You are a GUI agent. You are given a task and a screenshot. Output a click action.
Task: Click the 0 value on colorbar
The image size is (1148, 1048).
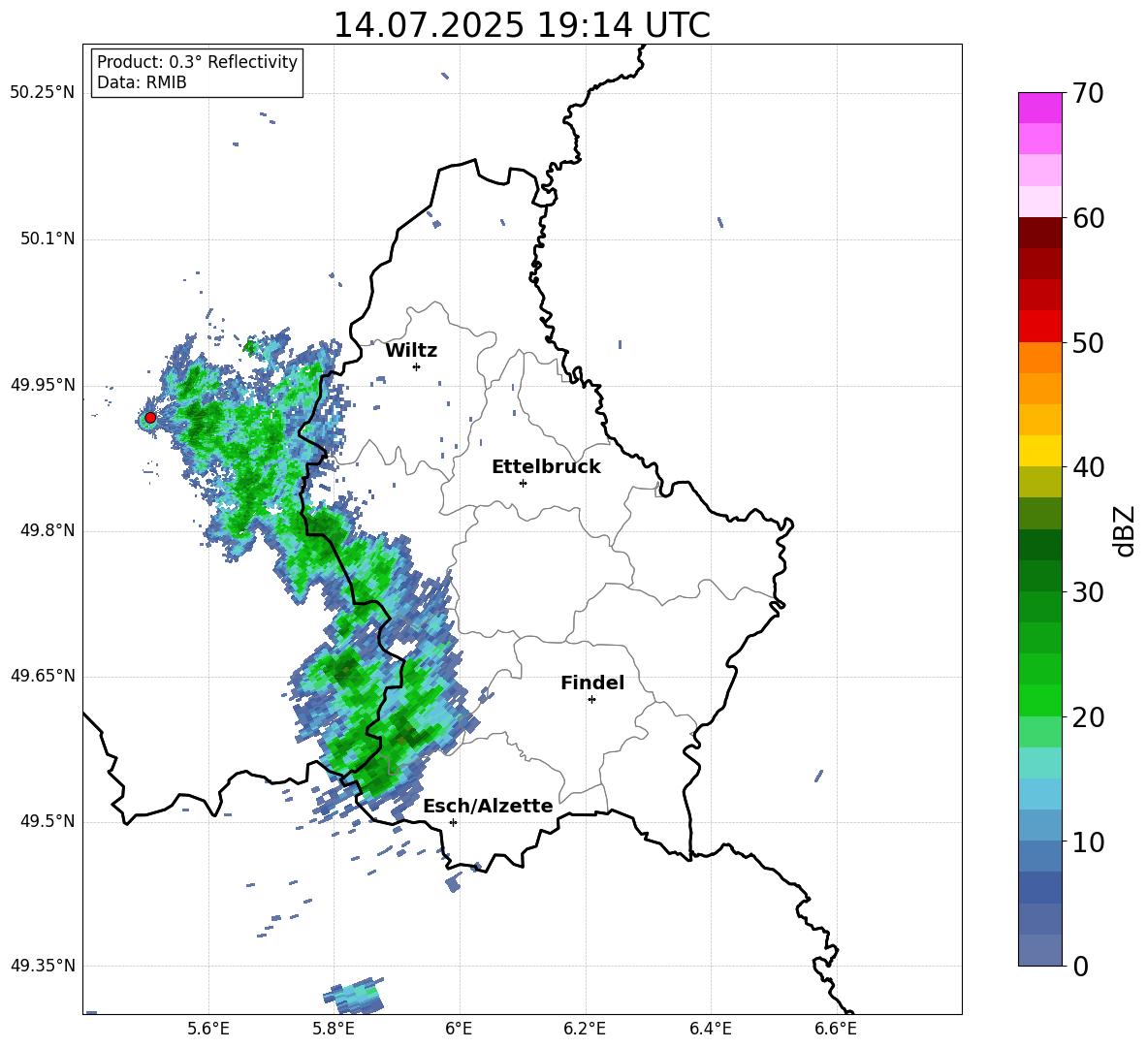[x=1080, y=967]
